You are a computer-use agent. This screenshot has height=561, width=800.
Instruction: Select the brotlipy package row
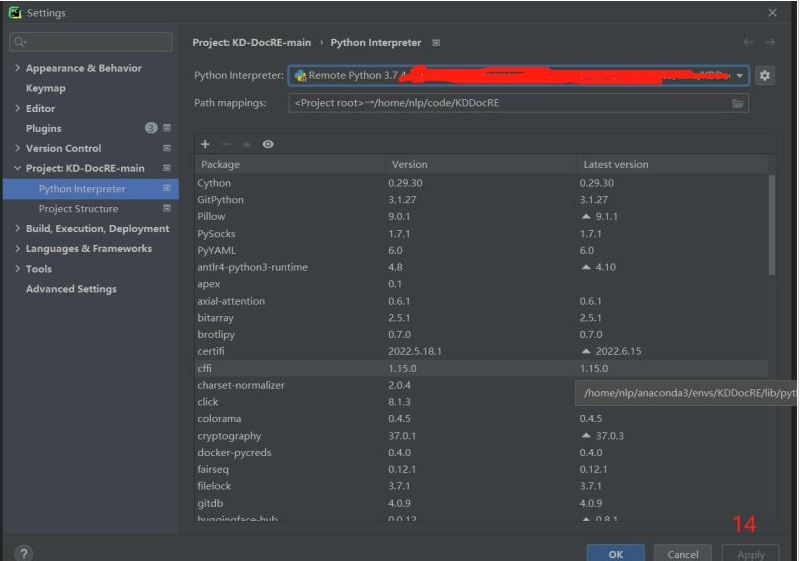482,335
